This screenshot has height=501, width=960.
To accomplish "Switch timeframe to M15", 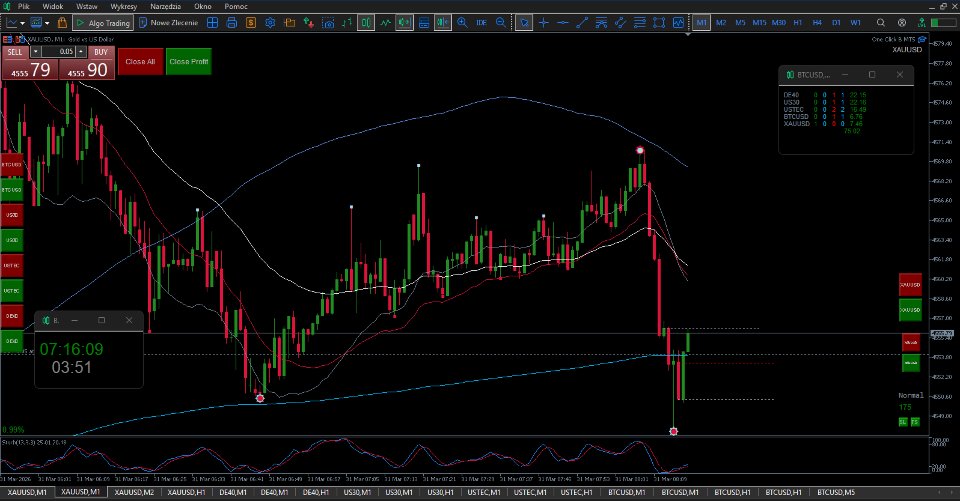I will coord(759,23).
